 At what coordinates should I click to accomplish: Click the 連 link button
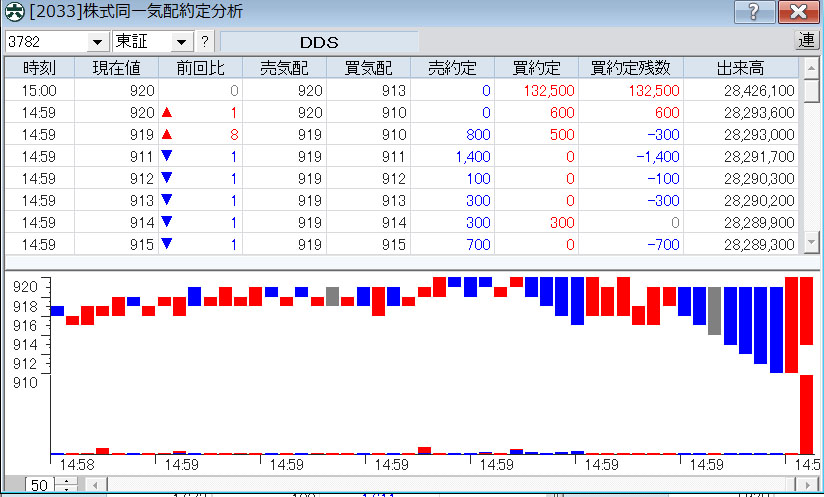coord(807,41)
